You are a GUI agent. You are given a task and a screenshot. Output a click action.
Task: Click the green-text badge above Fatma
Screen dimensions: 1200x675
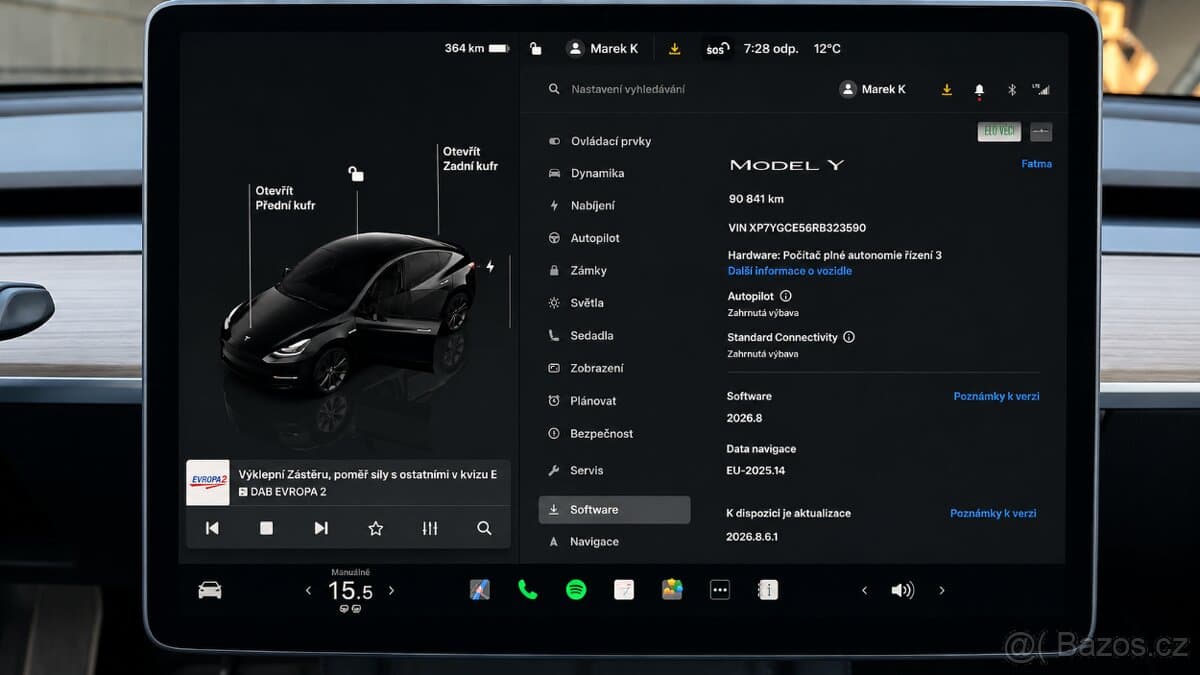click(x=999, y=131)
